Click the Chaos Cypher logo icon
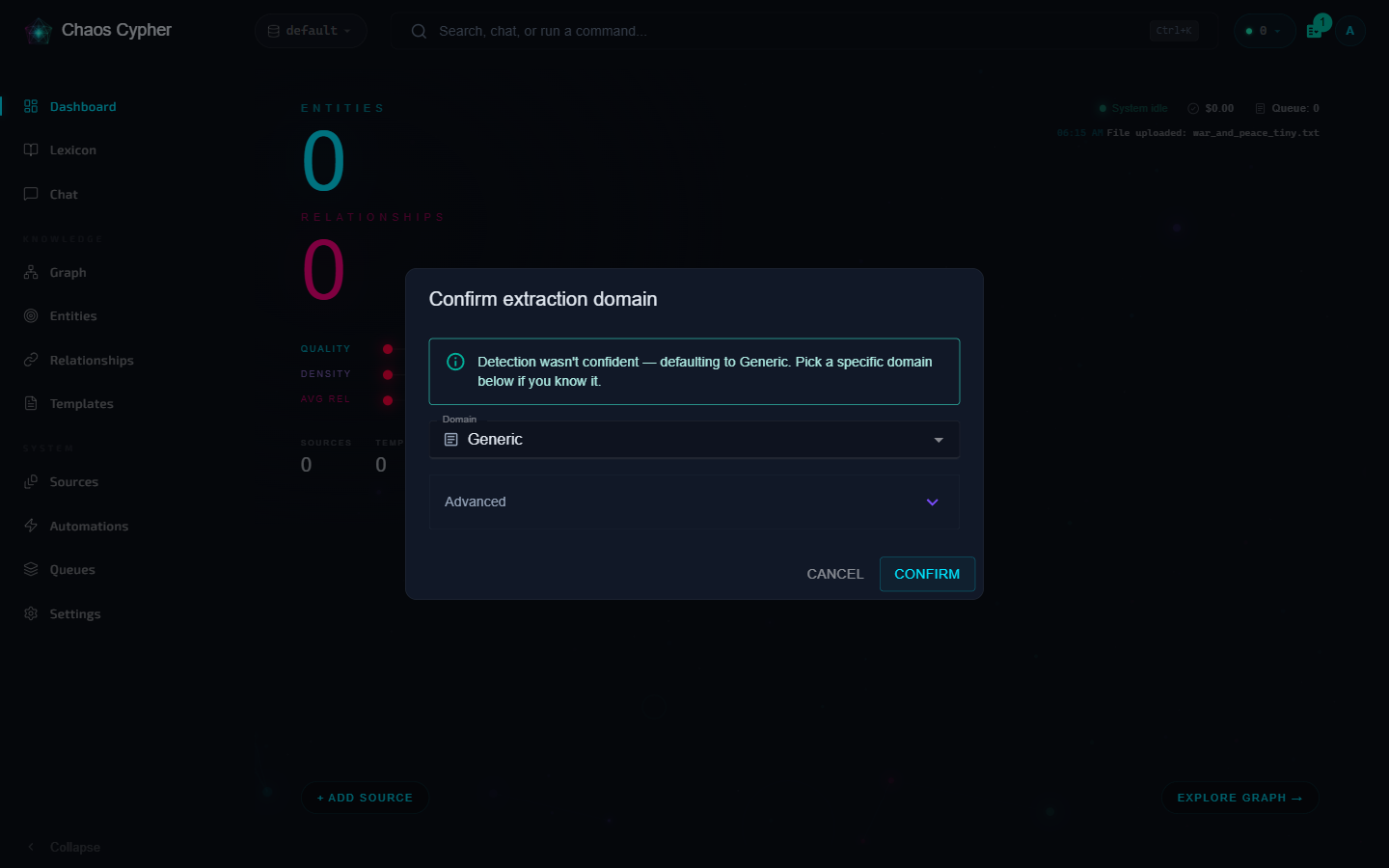 click(x=39, y=31)
